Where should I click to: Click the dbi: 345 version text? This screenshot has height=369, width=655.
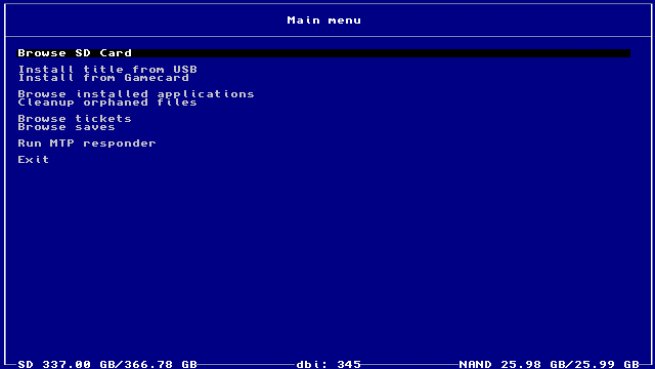[x=328, y=364]
